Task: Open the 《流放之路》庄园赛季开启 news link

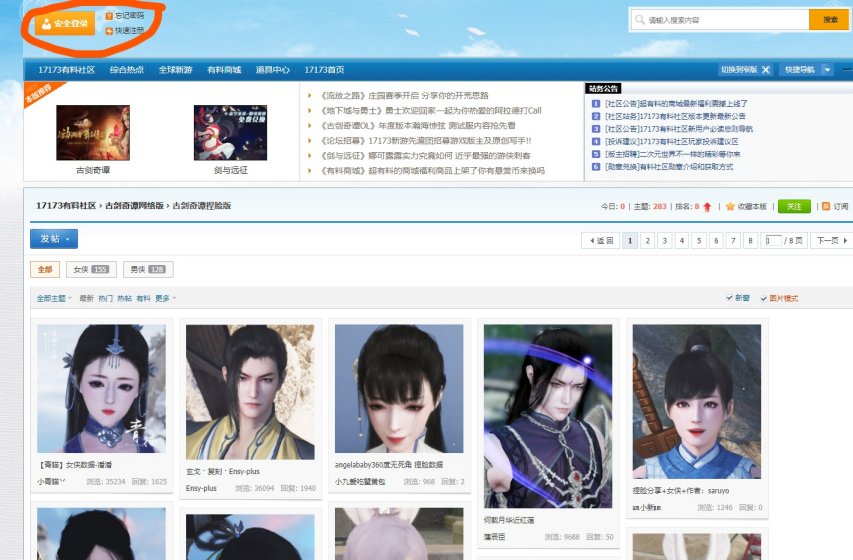Action: click(x=404, y=95)
